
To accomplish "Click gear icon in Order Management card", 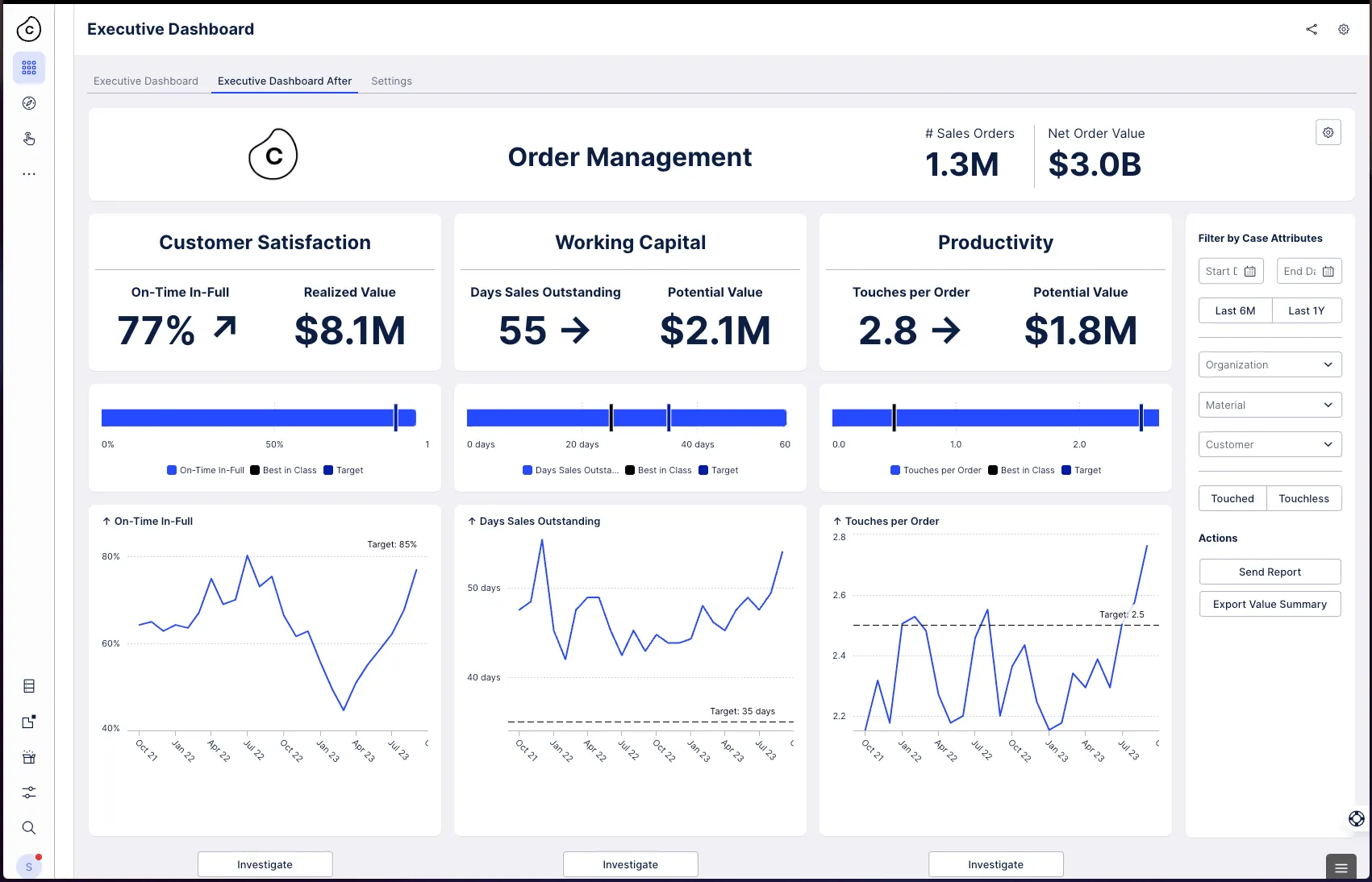I will click(x=1328, y=132).
